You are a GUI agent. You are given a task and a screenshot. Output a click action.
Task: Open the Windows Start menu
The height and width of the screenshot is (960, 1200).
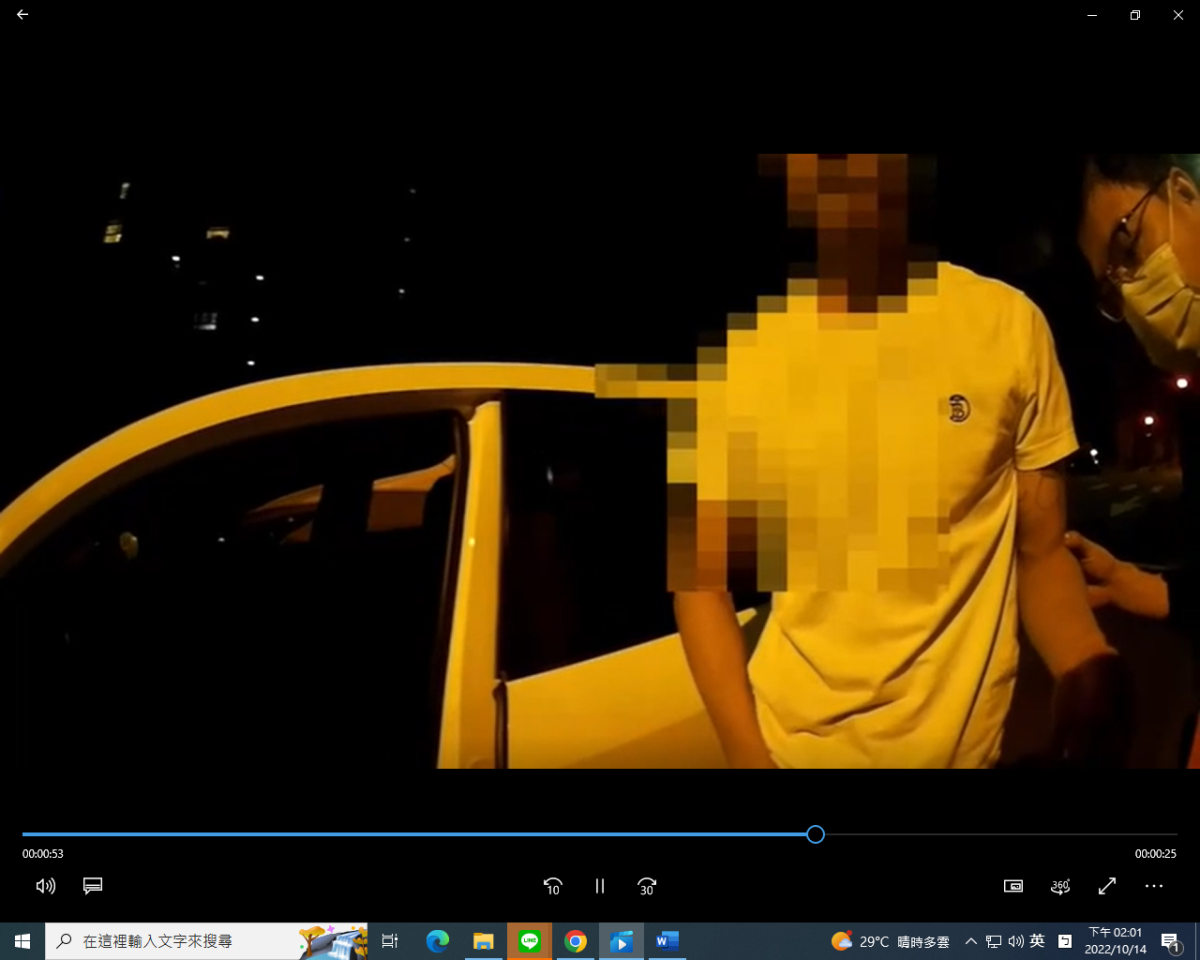coord(22,941)
